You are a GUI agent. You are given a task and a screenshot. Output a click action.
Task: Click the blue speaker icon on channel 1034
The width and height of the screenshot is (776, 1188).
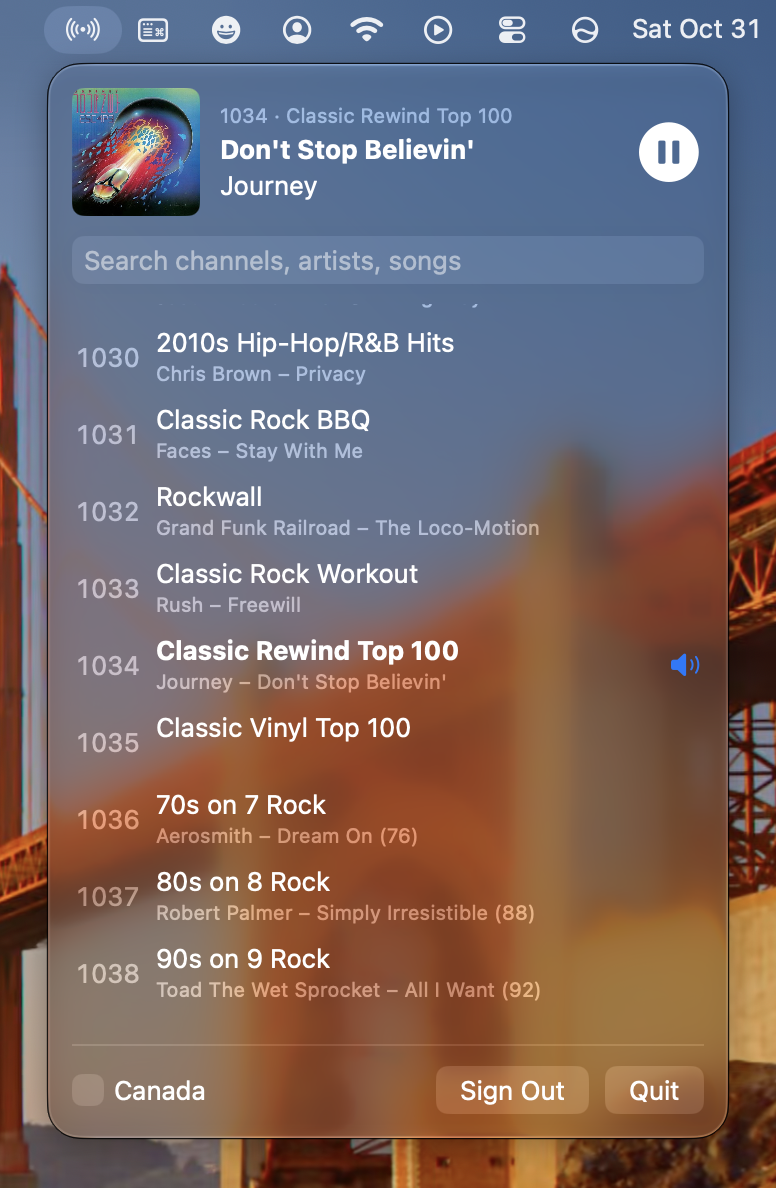tap(685, 665)
